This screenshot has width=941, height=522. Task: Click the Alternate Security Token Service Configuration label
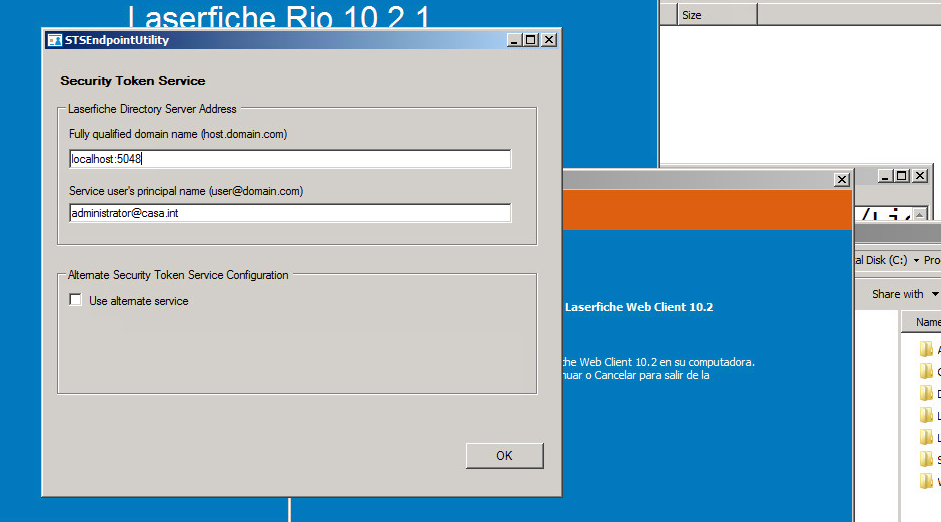pos(178,275)
